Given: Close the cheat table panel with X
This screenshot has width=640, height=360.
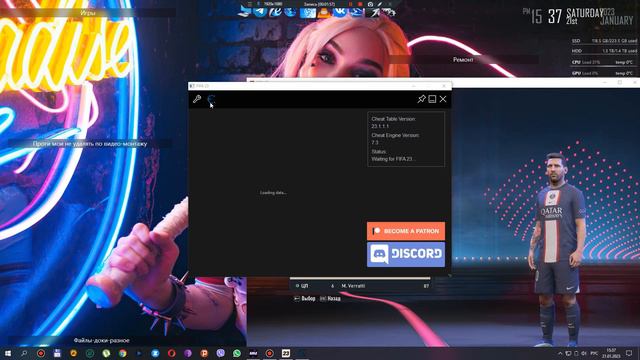Looking at the screenshot, I should pos(443,99).
